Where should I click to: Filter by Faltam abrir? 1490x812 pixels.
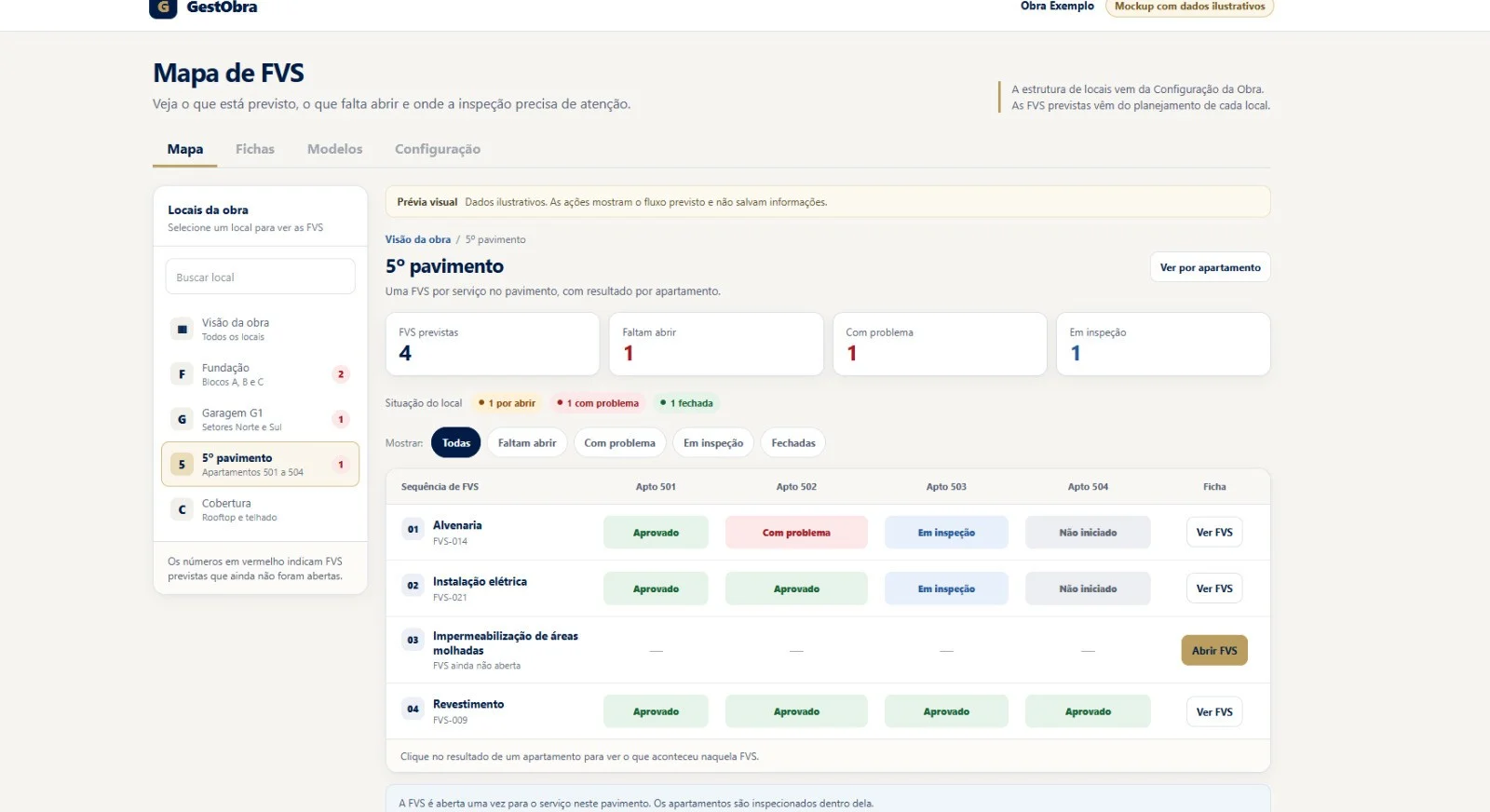pos(527,443)
